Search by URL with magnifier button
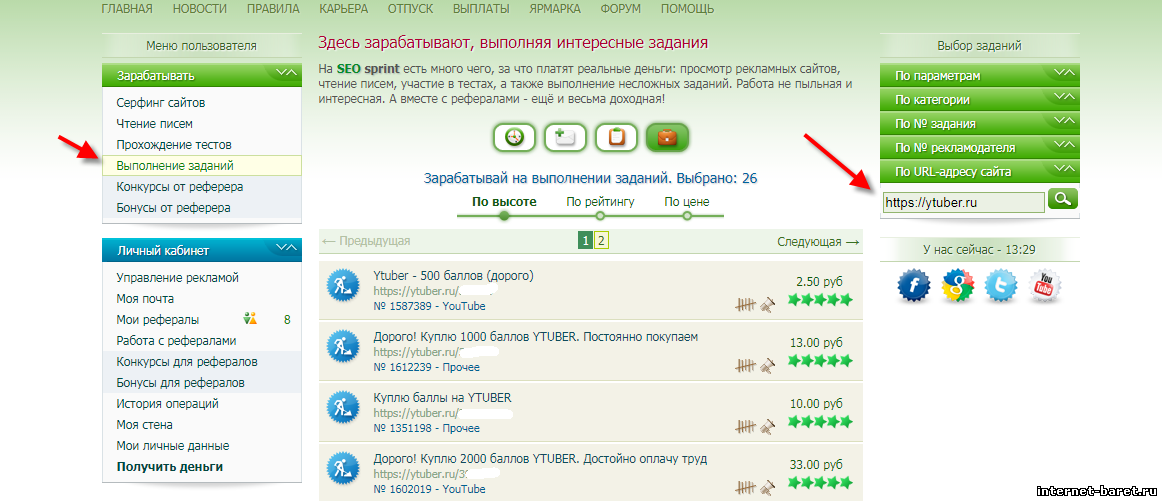Image resolution: width=1162 pixels, height=501 pixels. pyautogui.click(x=1063, y=199)
